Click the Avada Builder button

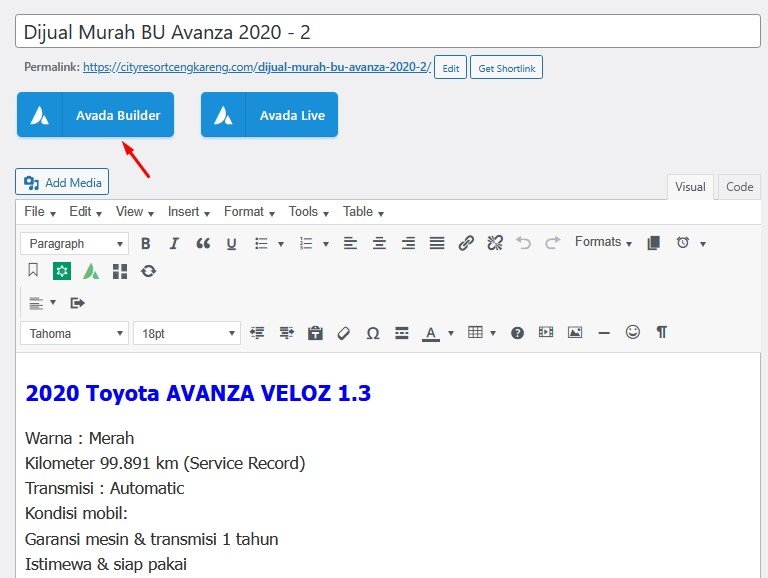(96, 115)
